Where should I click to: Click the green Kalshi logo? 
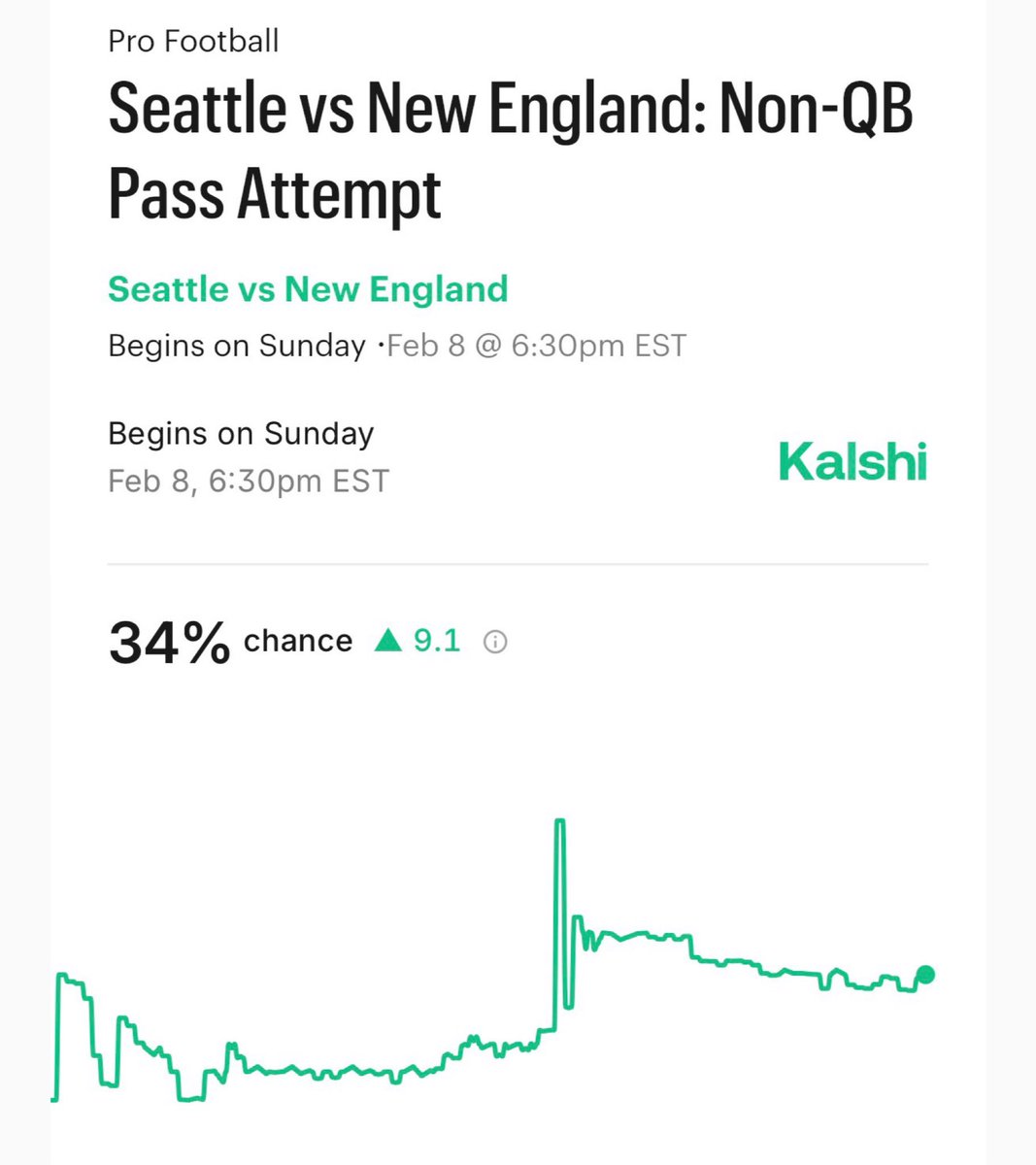pyautogui.click(x=852, y=461)
